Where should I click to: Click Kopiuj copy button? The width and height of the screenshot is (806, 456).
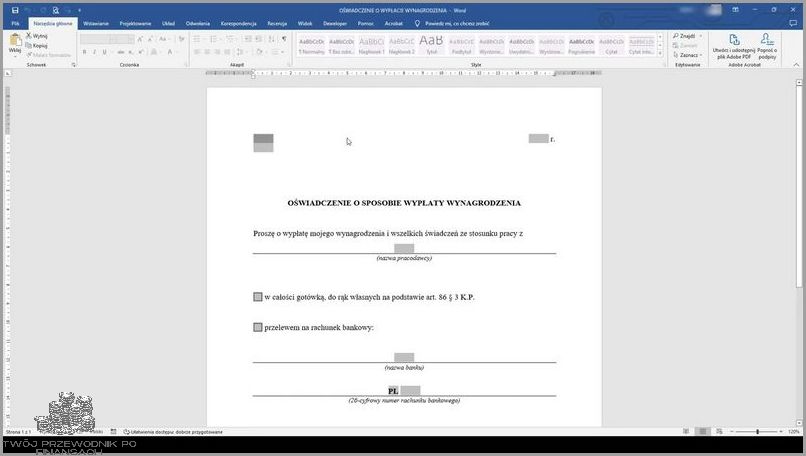pos(36,46)
